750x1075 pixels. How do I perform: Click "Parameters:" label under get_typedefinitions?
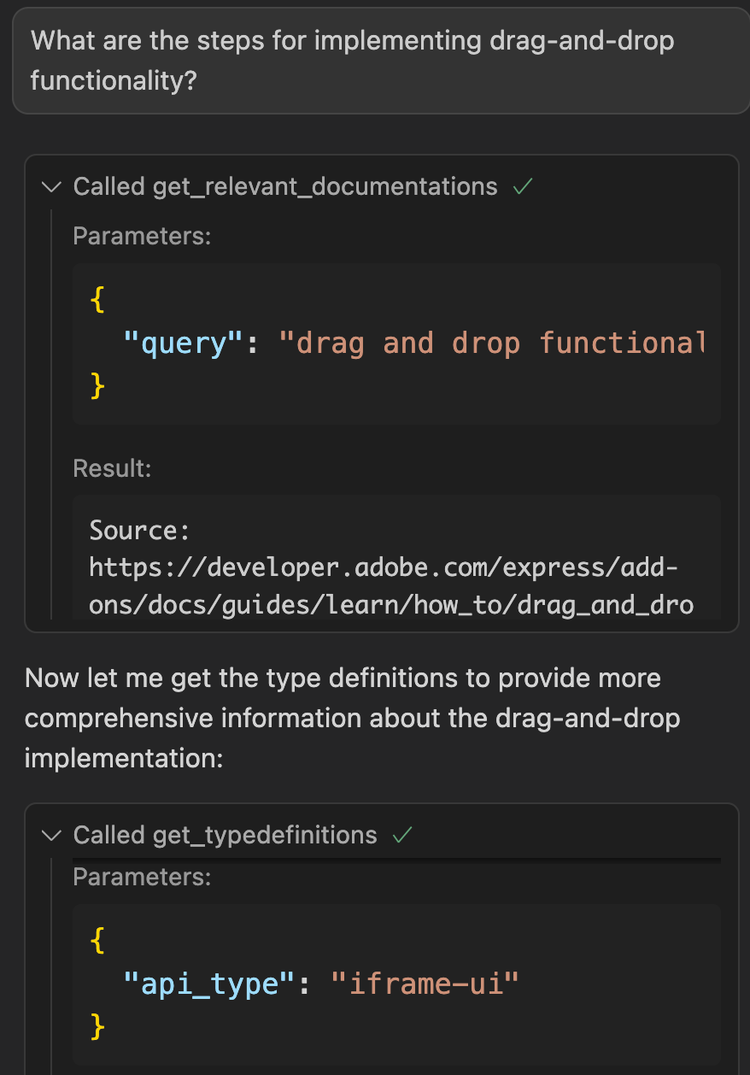(142, 878)
